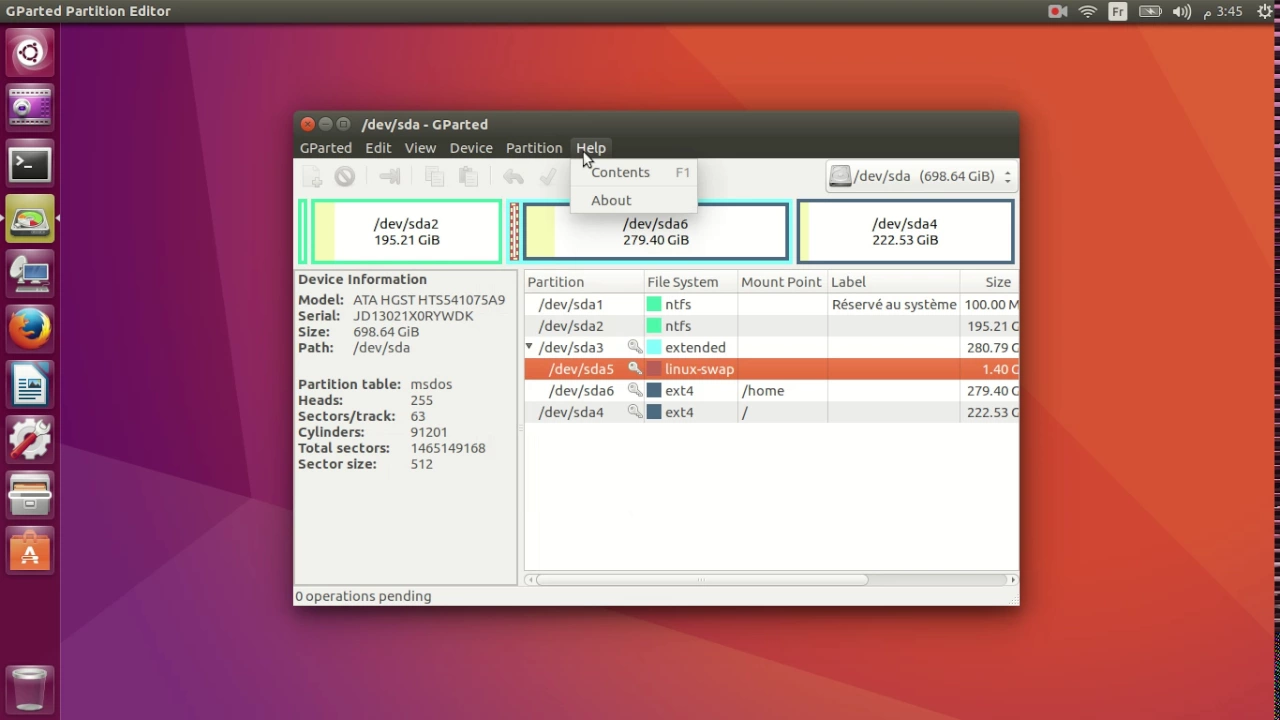Click the key icon on /dev/sda6 row
This screenshot has height=720, width=1280.
634,391
